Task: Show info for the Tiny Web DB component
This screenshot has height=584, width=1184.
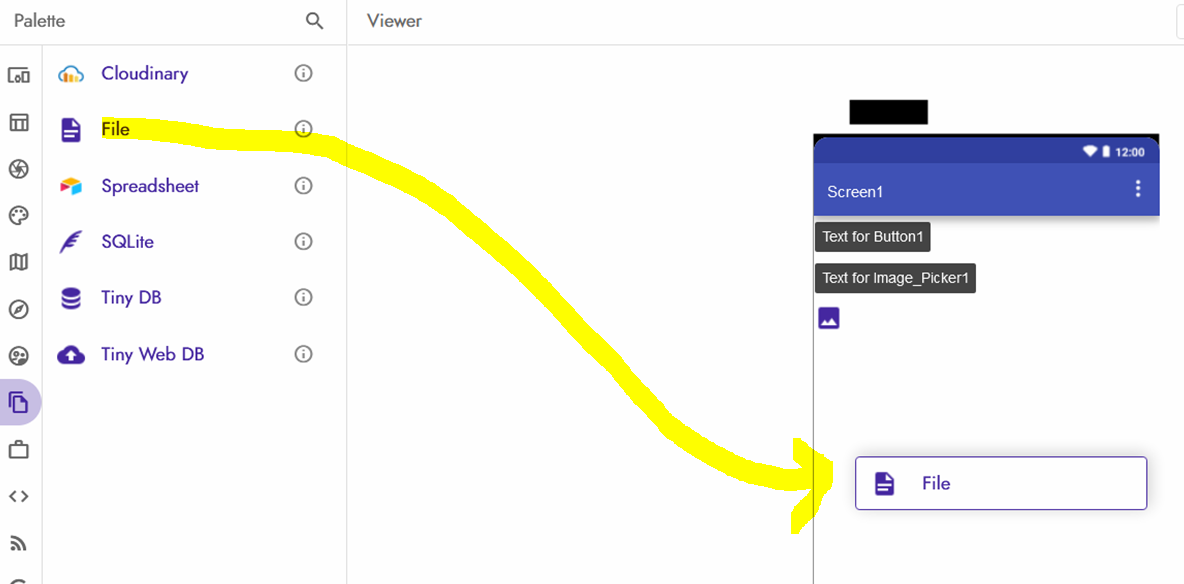Action: pos(303,354)
